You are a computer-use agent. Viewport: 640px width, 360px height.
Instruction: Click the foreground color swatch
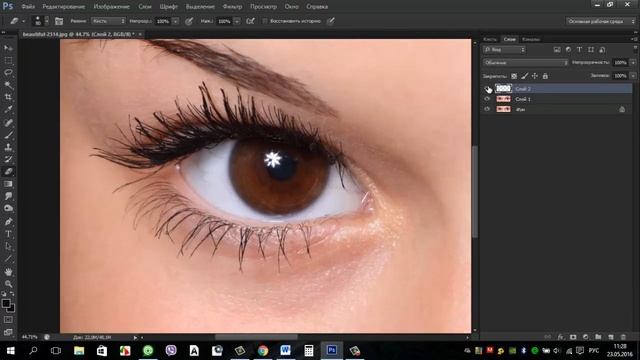(6, 304)
